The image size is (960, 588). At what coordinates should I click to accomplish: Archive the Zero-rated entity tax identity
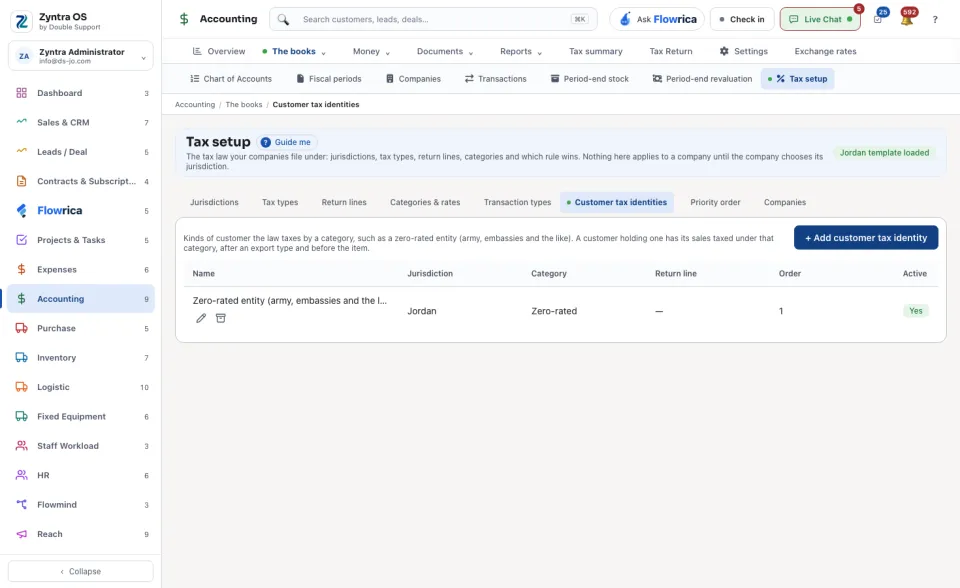(x=220, y=318)
